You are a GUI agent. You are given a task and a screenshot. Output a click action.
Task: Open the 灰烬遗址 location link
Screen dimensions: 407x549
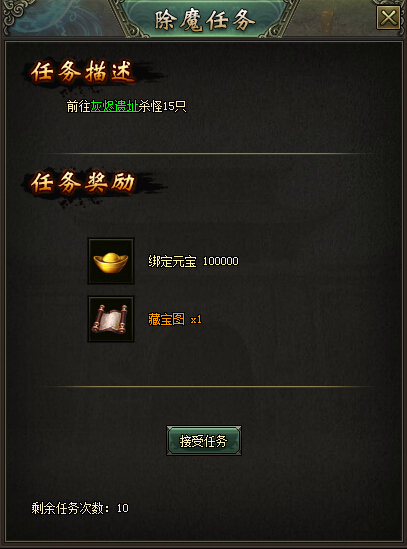115,106
